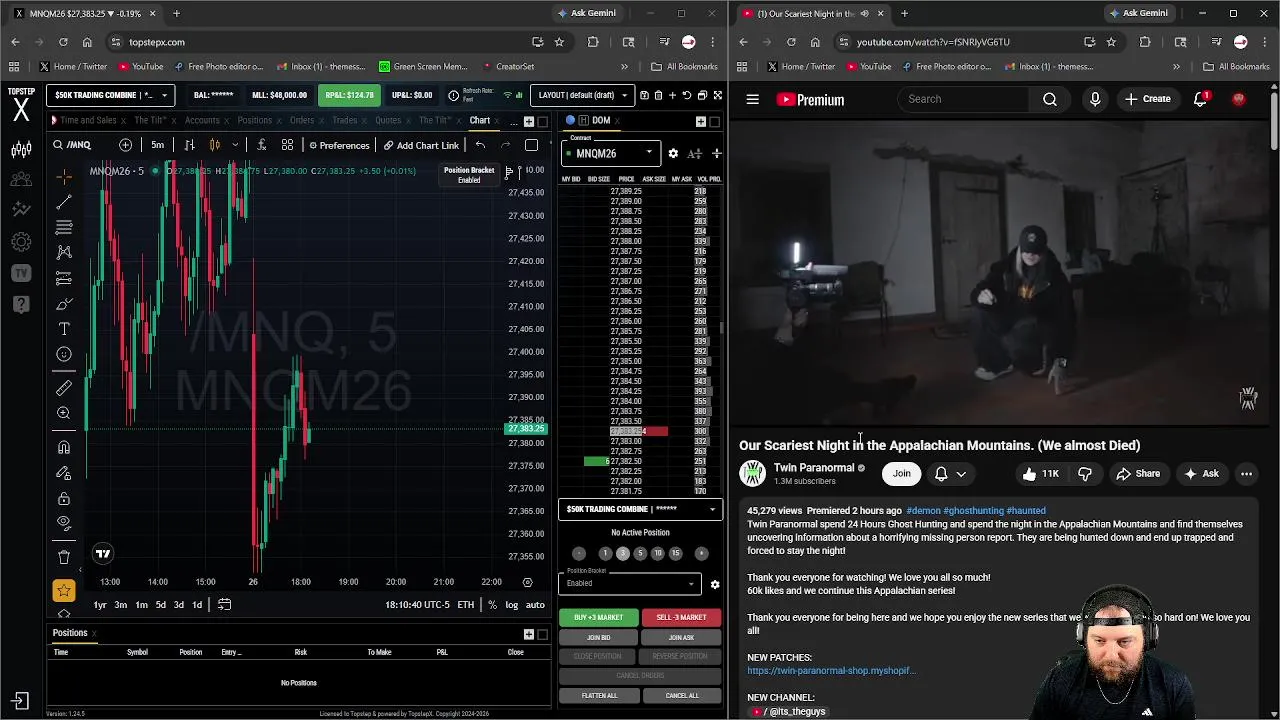Select quantity 10 order size button
1280x720 pixels.
[x=658, y=553]
